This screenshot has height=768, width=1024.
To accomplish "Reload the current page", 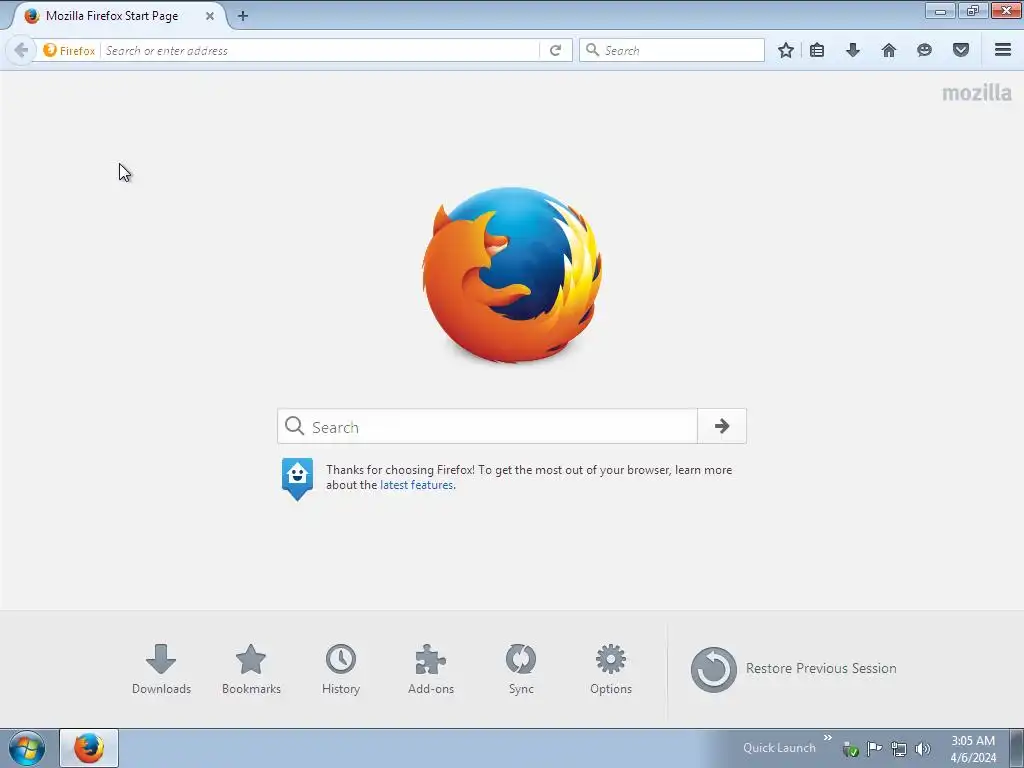I will [x=556, y=50].
